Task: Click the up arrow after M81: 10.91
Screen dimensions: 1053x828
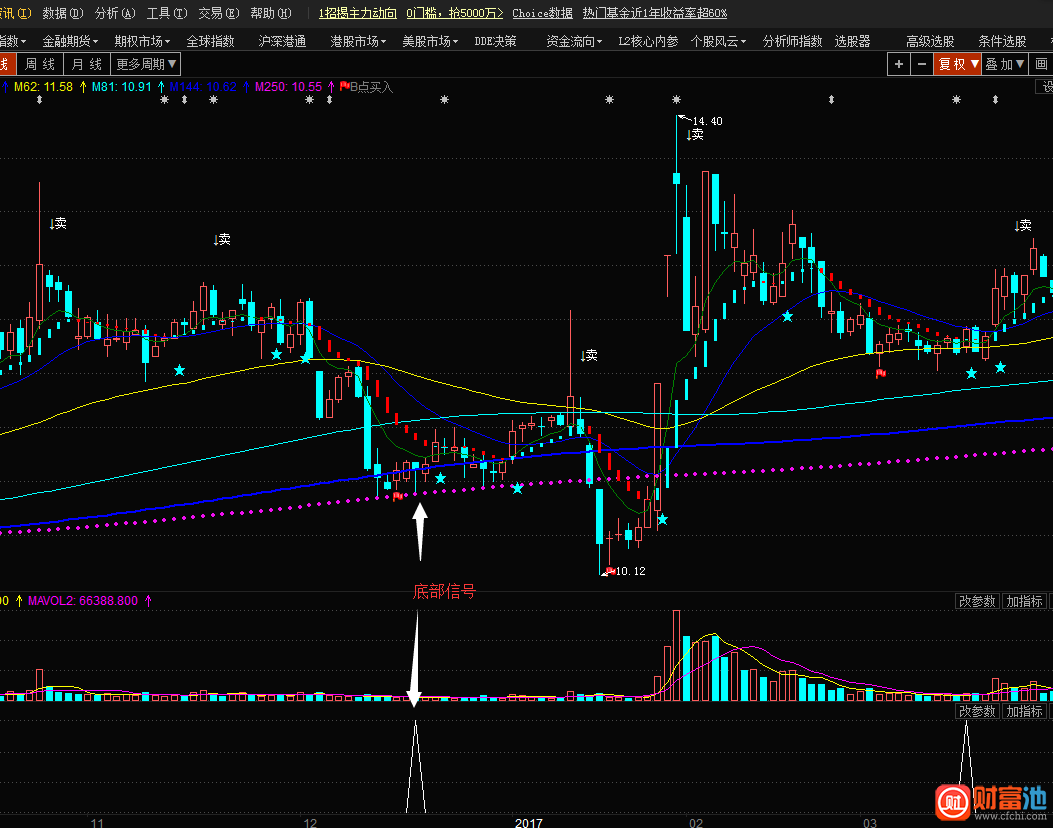Action: pyautogui.click(x=161, y=87)
